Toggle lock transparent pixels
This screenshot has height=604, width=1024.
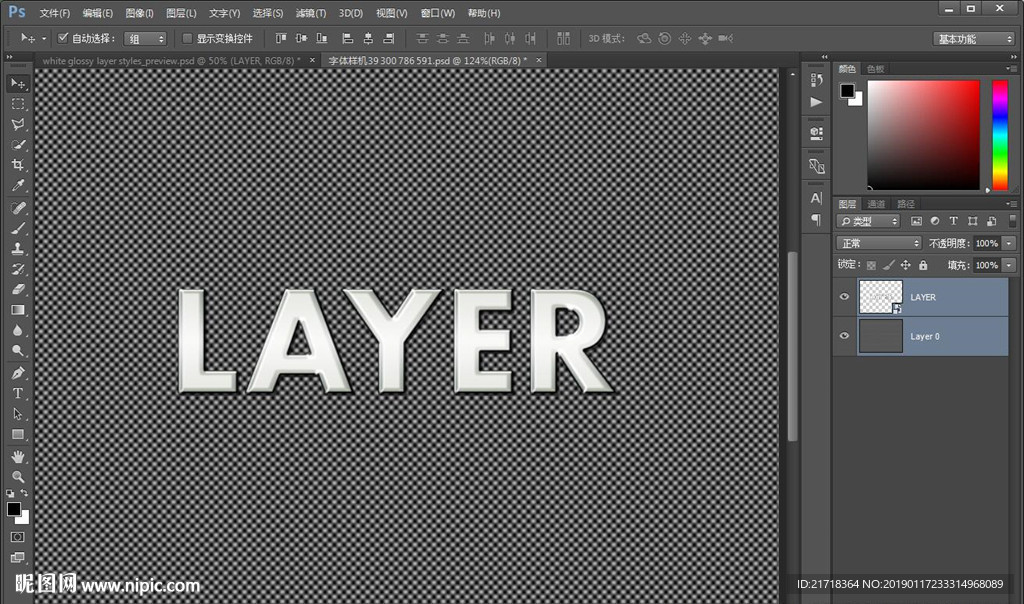click(x=871, y=265)
